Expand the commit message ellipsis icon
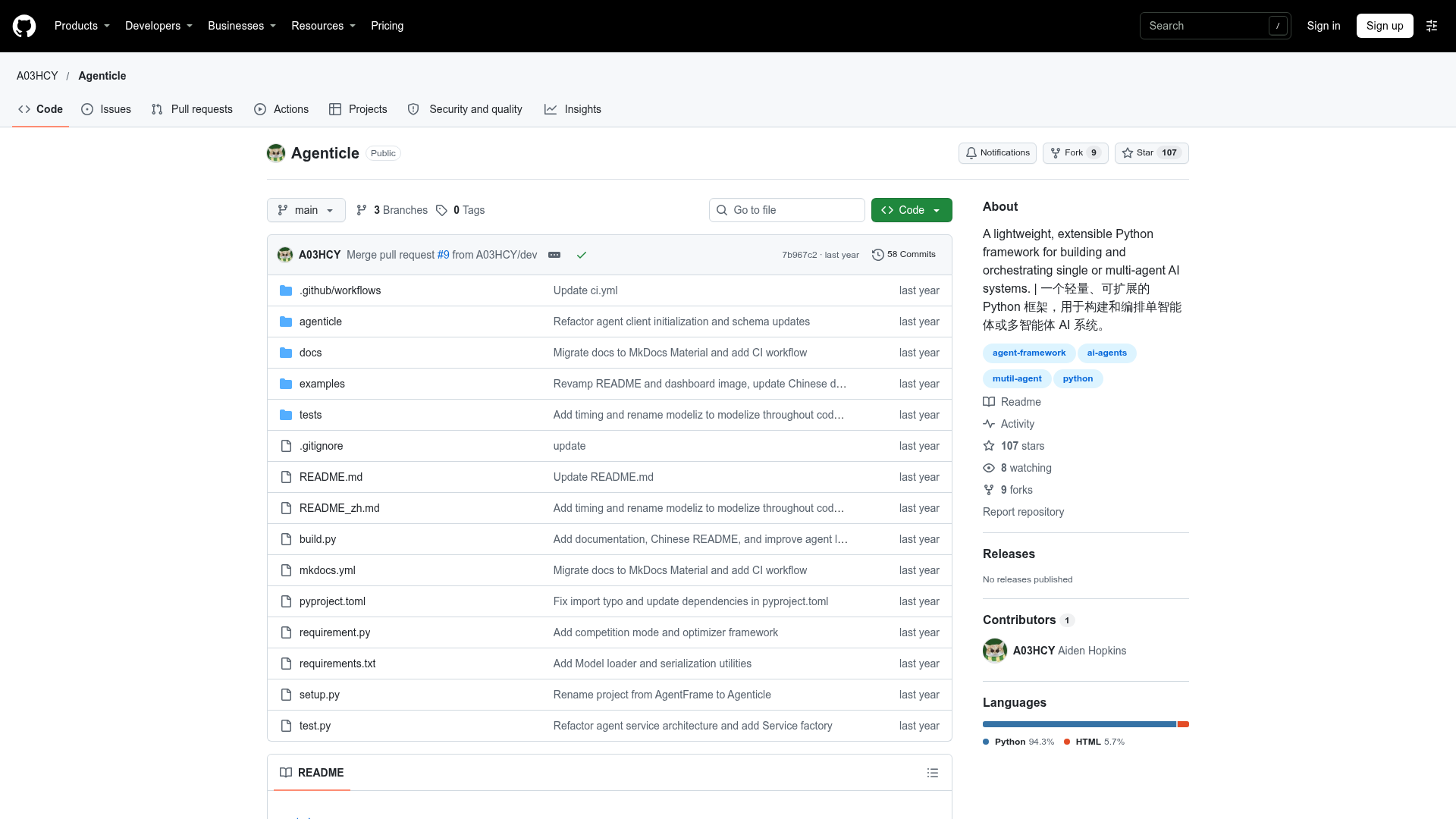Screen dimensions: 1456x819 554,255
